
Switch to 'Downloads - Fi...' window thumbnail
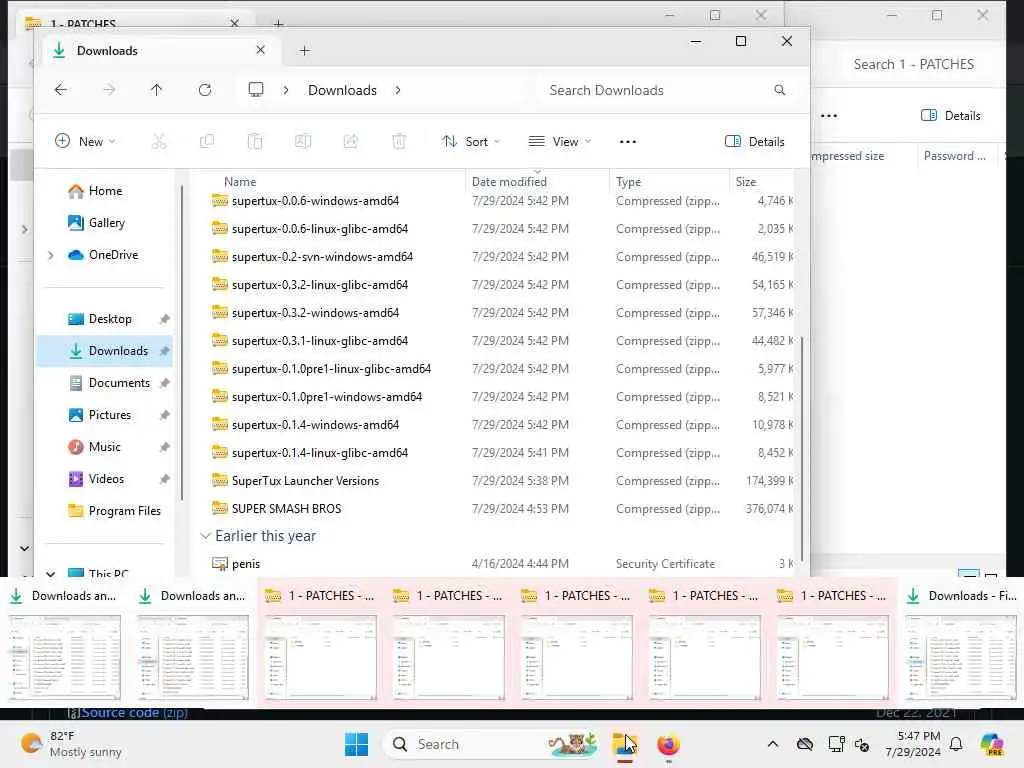960,644
